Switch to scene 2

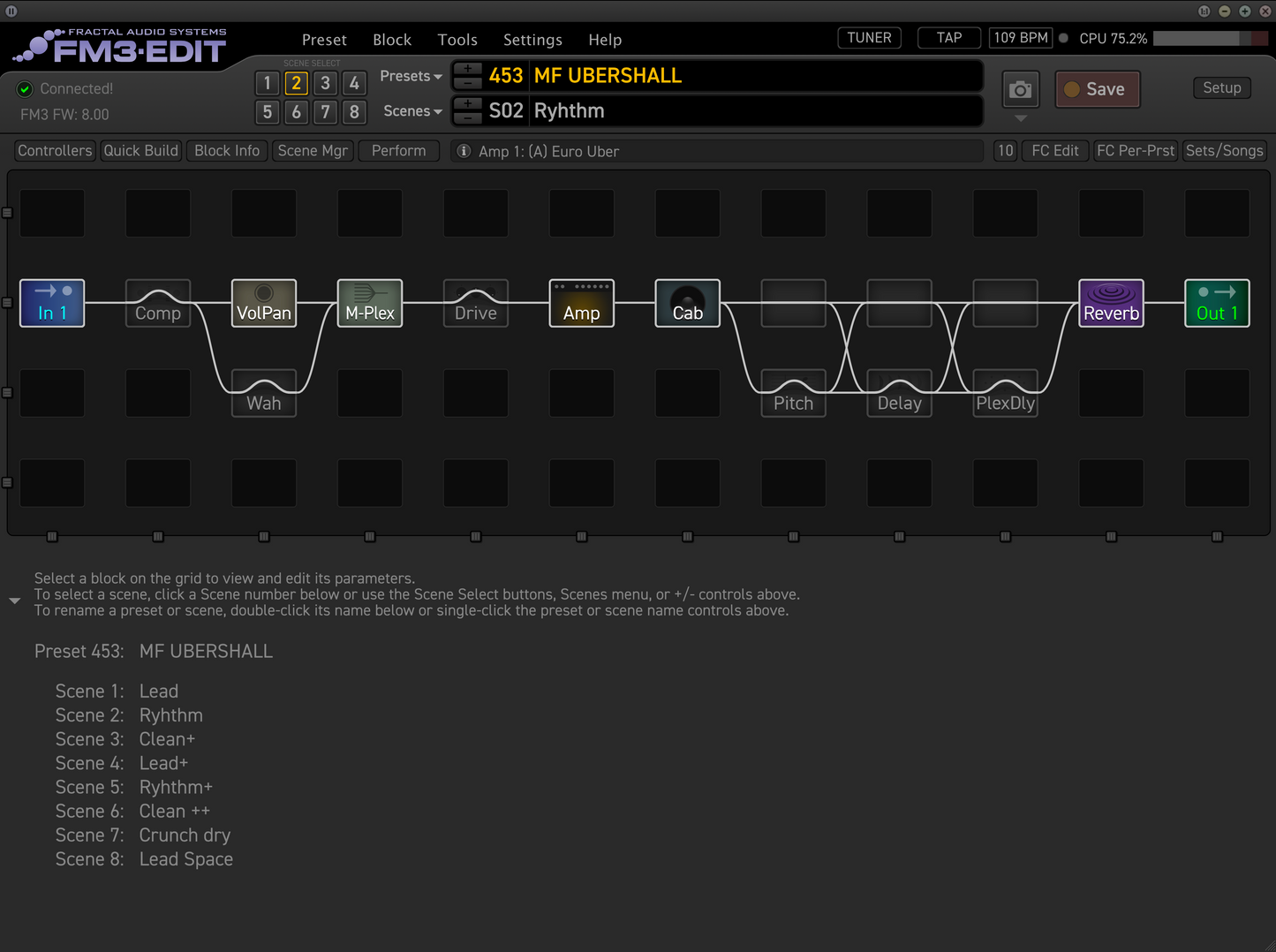[297, 83]
